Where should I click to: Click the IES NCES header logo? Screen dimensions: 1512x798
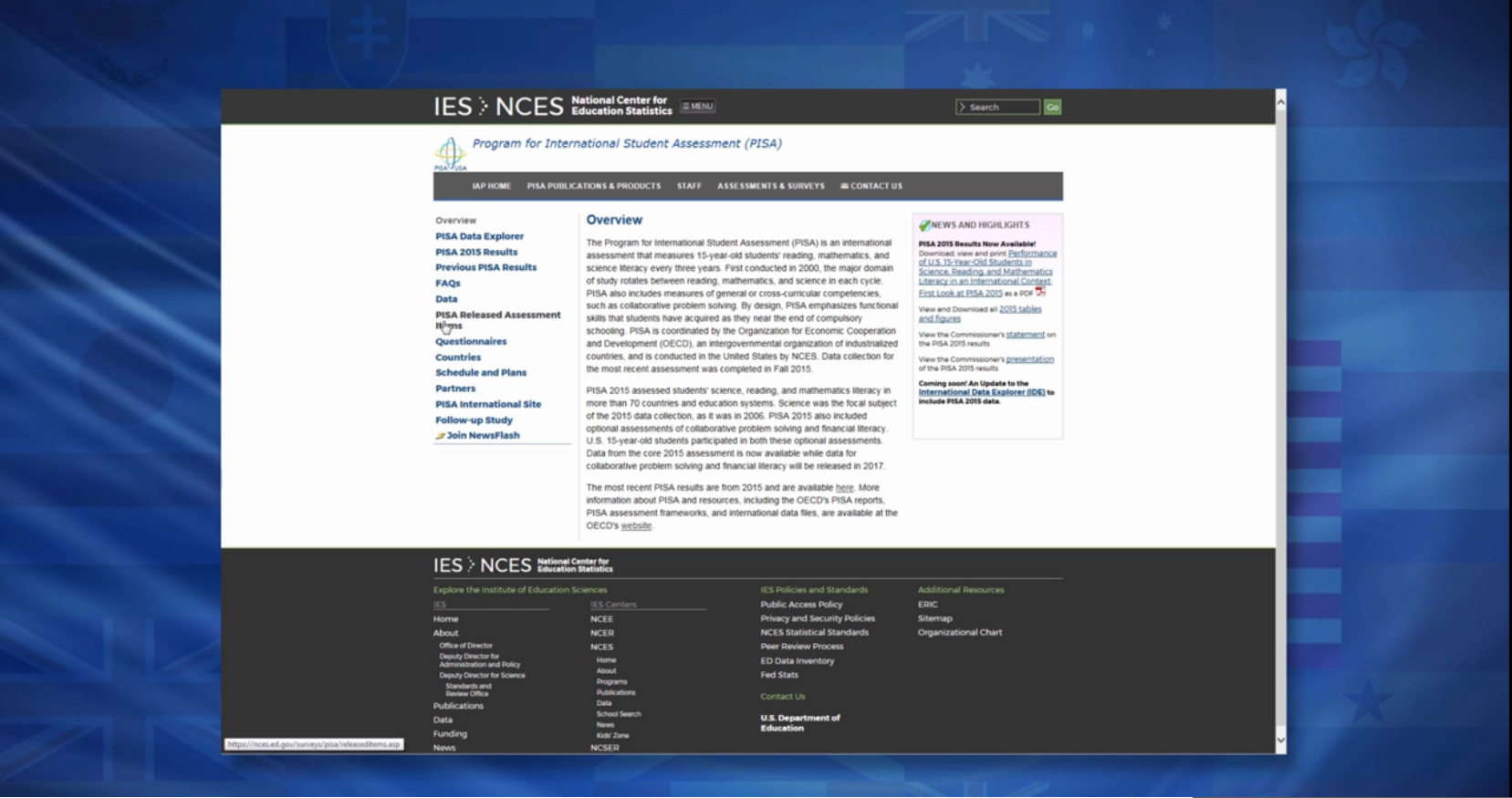(498, 107)
